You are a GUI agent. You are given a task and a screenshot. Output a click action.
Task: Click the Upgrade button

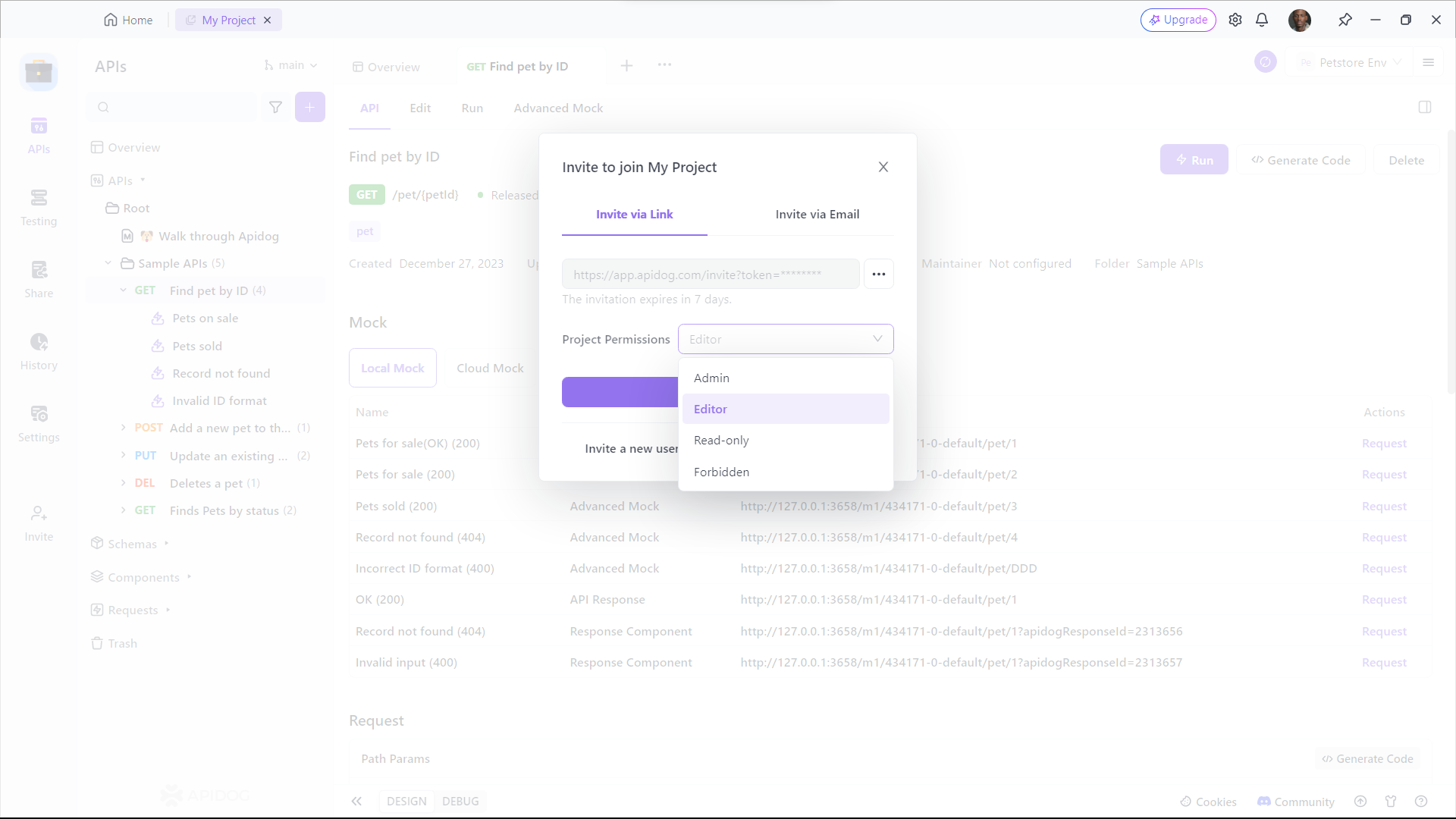coord(1178,20)
